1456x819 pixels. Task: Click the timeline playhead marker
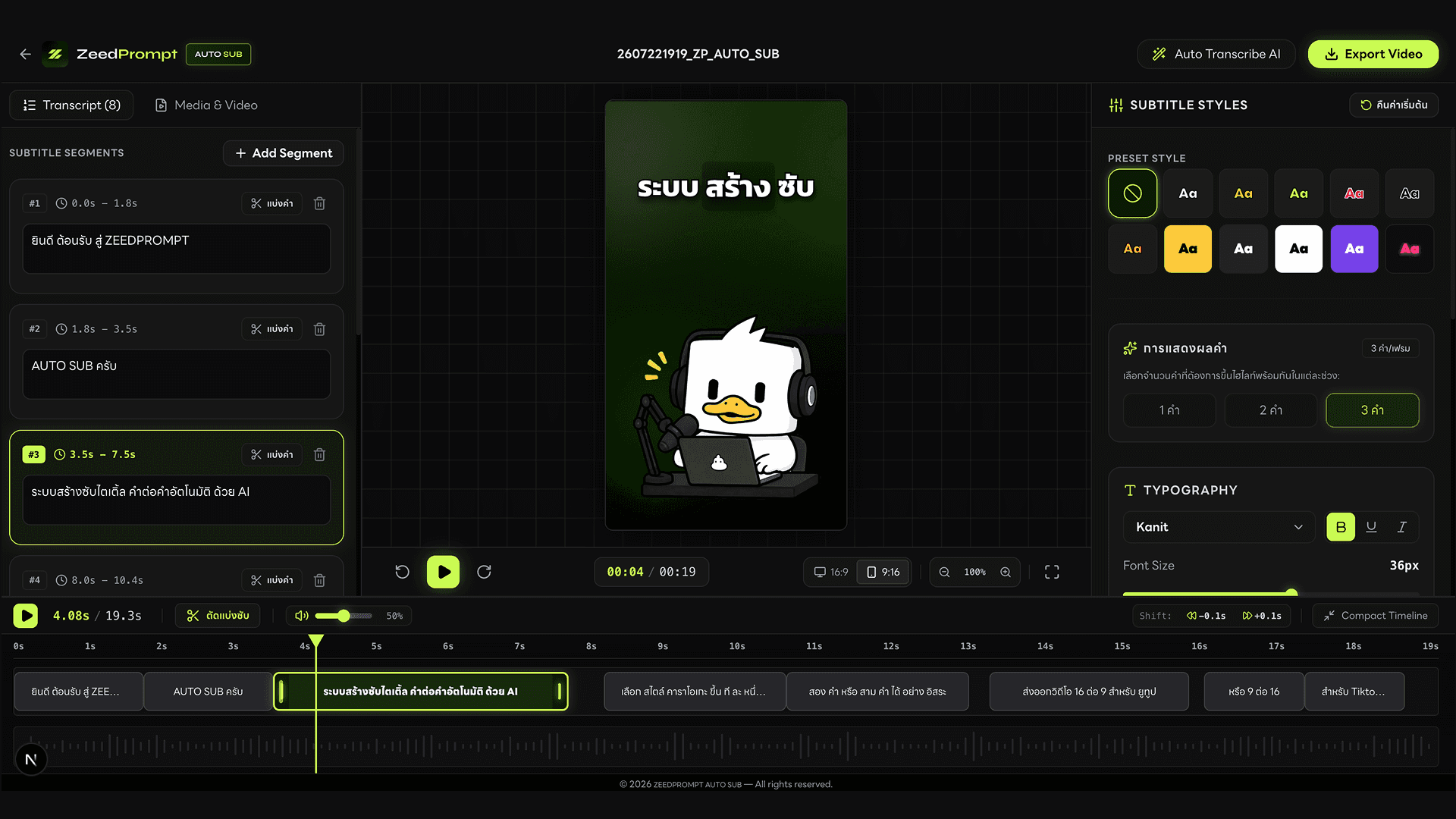click(x=316, y=642)
